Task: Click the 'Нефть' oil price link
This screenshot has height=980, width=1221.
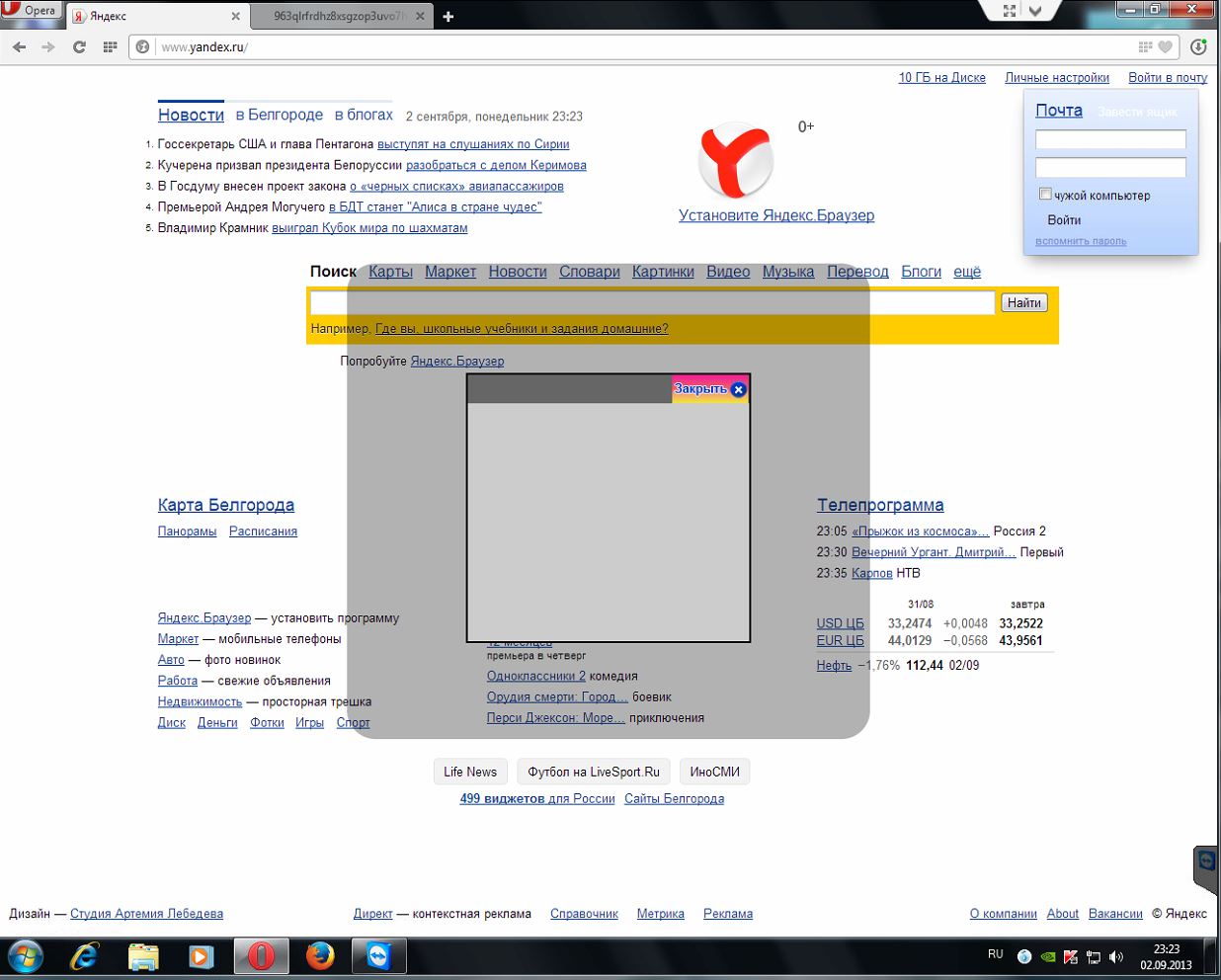Action: pos(834,665)
